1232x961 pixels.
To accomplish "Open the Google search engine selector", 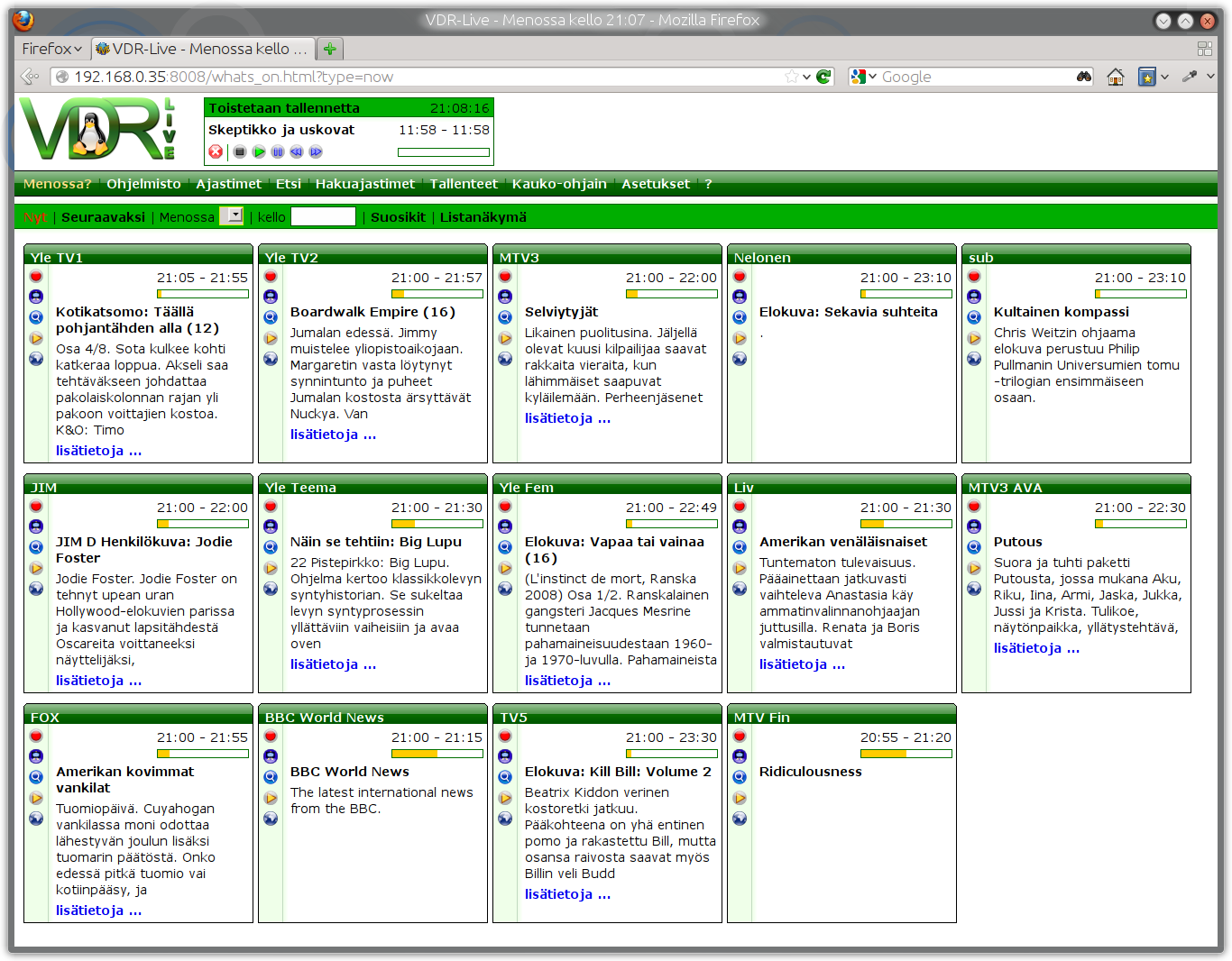I will (x=863, y=77).
